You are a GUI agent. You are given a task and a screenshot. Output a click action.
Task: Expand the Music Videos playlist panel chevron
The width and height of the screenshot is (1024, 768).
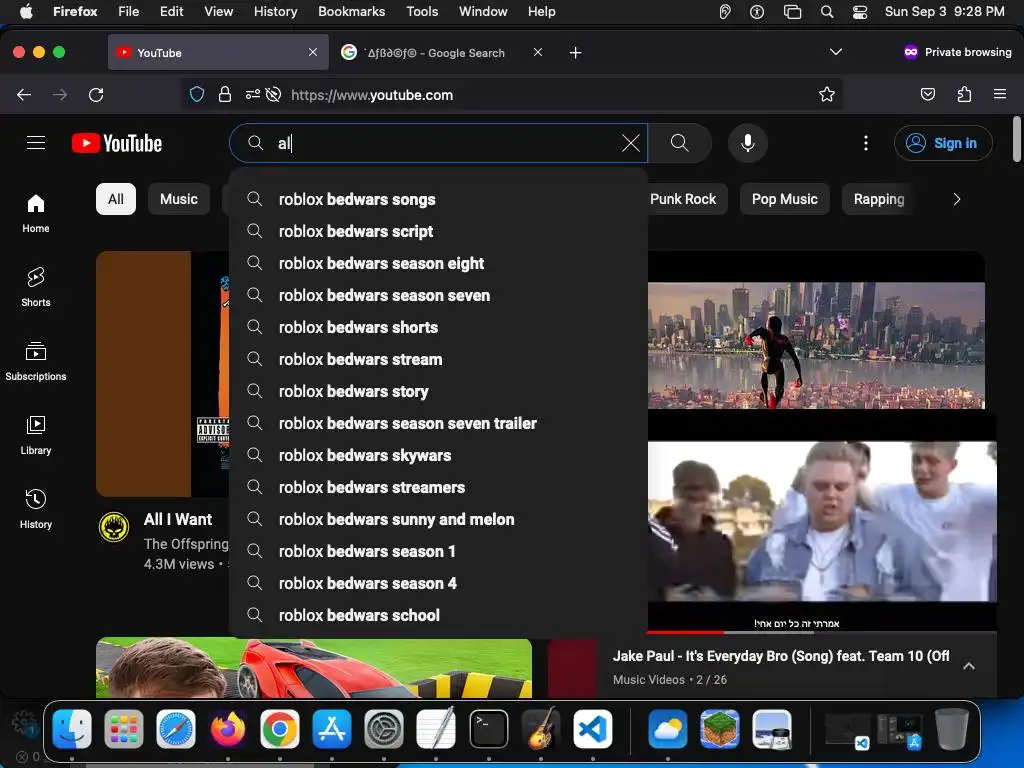pos(969,666)
